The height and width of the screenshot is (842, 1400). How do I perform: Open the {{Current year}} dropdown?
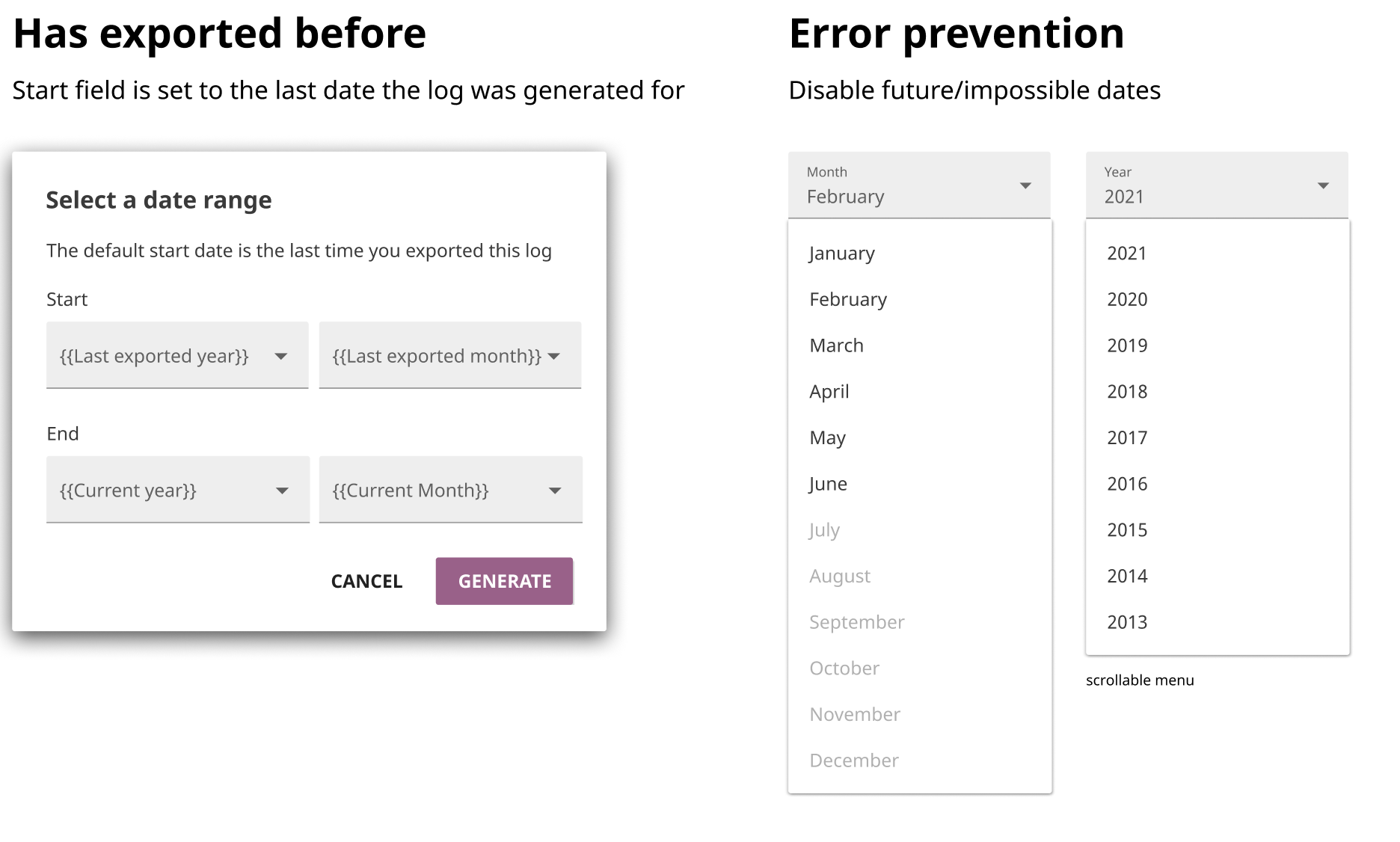(176, 490)
